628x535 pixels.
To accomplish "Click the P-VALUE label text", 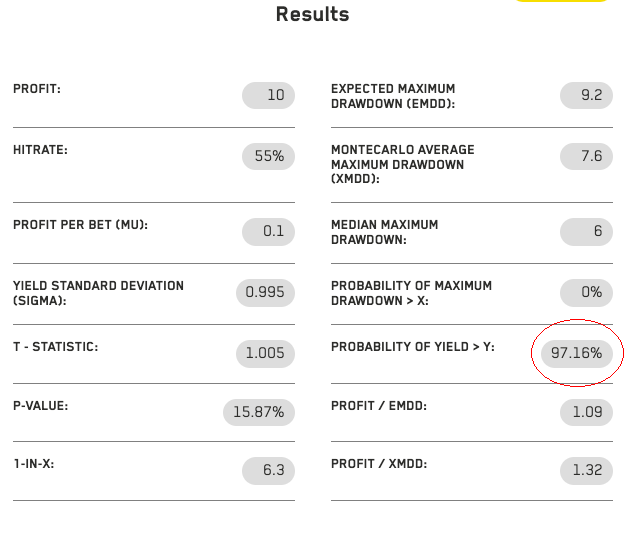I will (x=40, y=406).
